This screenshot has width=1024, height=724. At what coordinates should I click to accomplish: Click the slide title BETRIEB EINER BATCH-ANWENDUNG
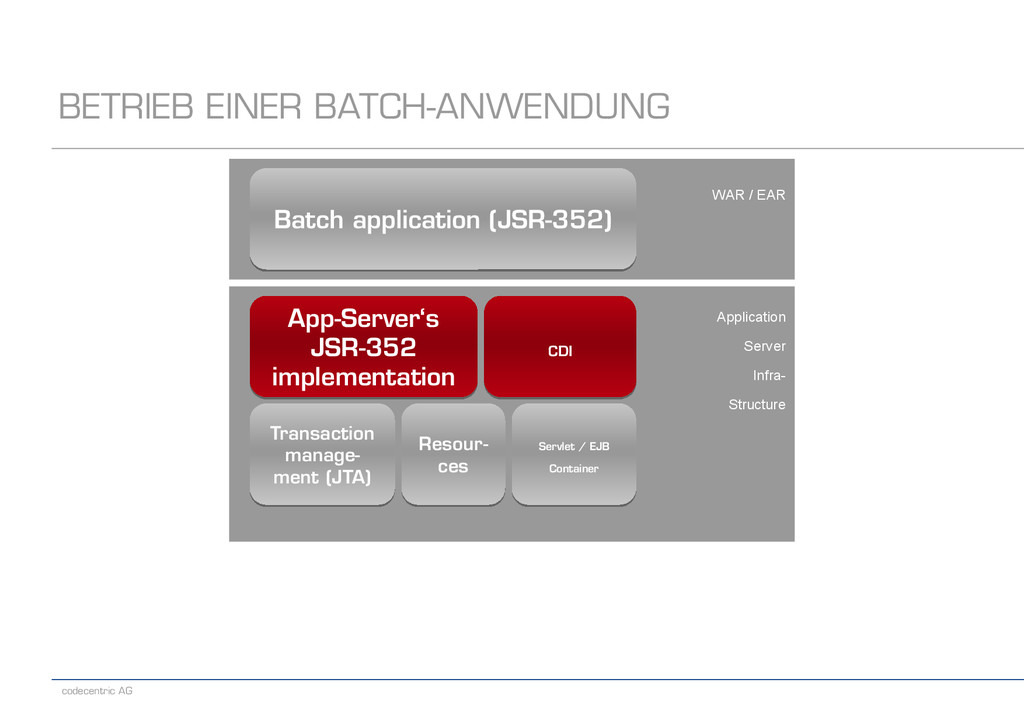point(364,106)
